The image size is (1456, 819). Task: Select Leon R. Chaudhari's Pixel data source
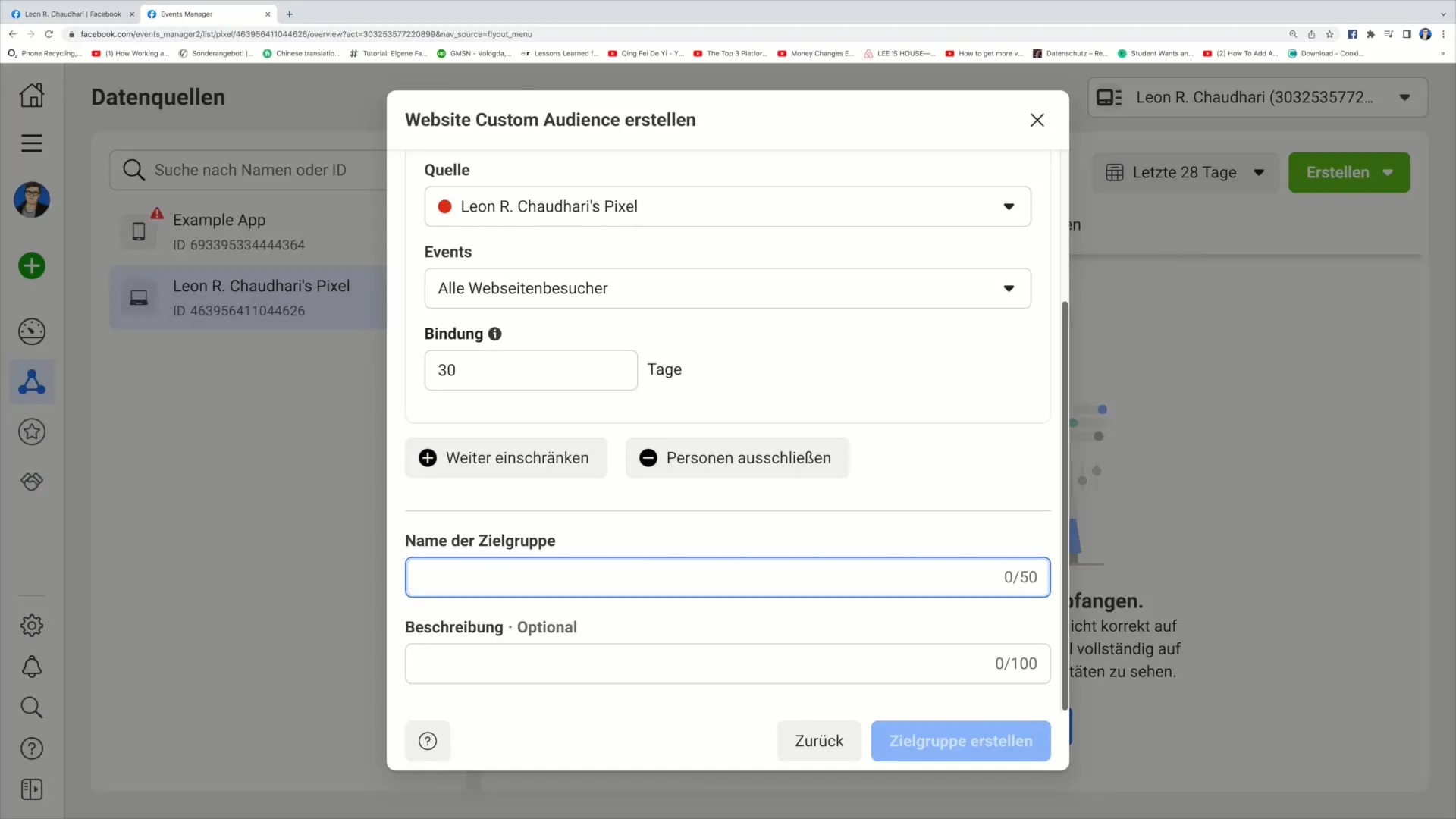coord(249,297)
